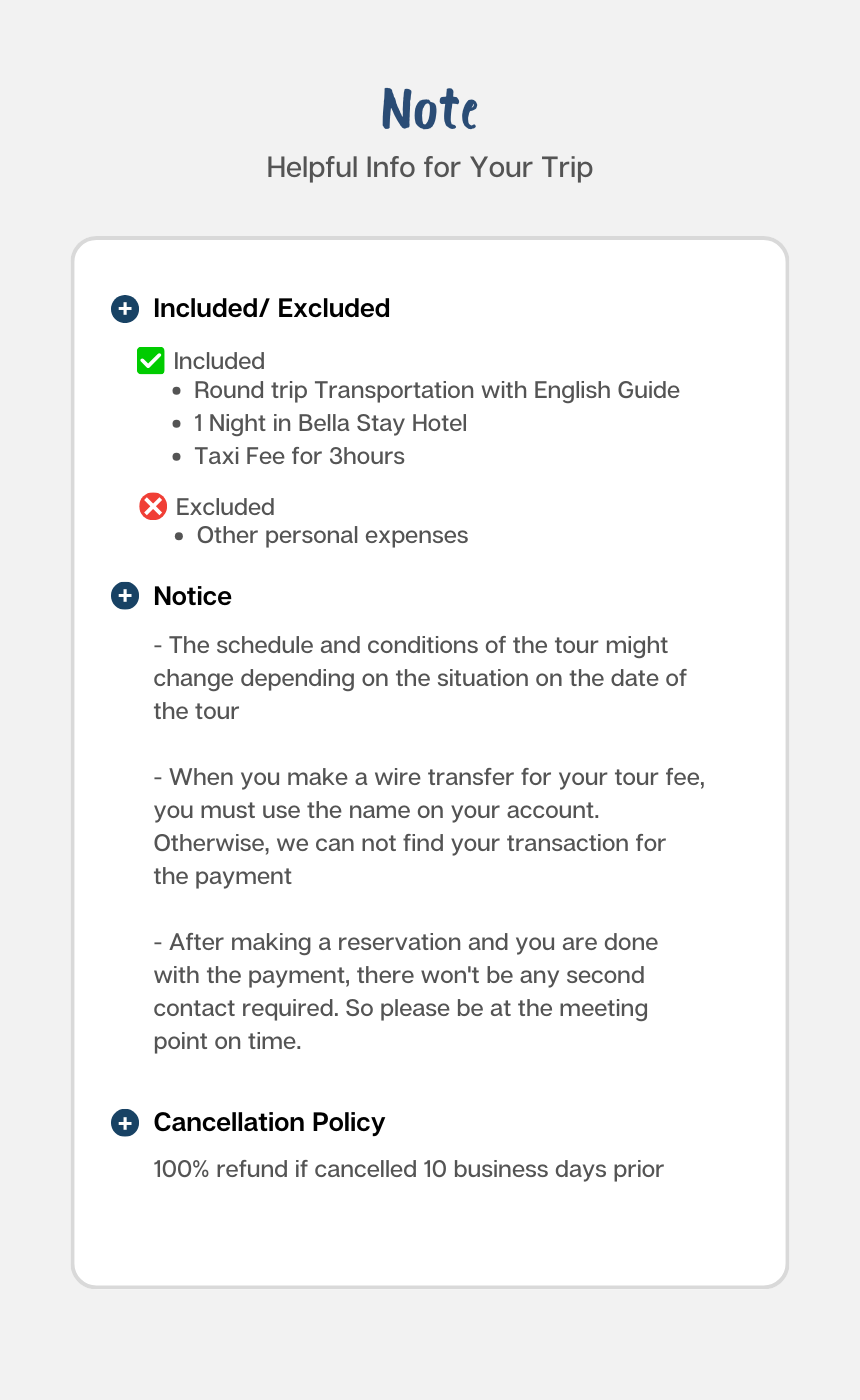Click the Included/ Excluded heading text
Viewport: 860px width, 1400px height.
271,309
